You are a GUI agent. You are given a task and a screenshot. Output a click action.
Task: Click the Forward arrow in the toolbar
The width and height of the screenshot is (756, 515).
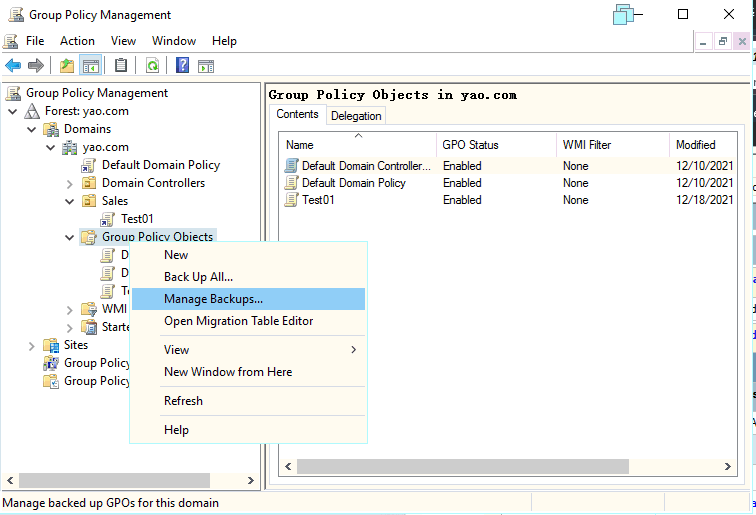(36, 66)
